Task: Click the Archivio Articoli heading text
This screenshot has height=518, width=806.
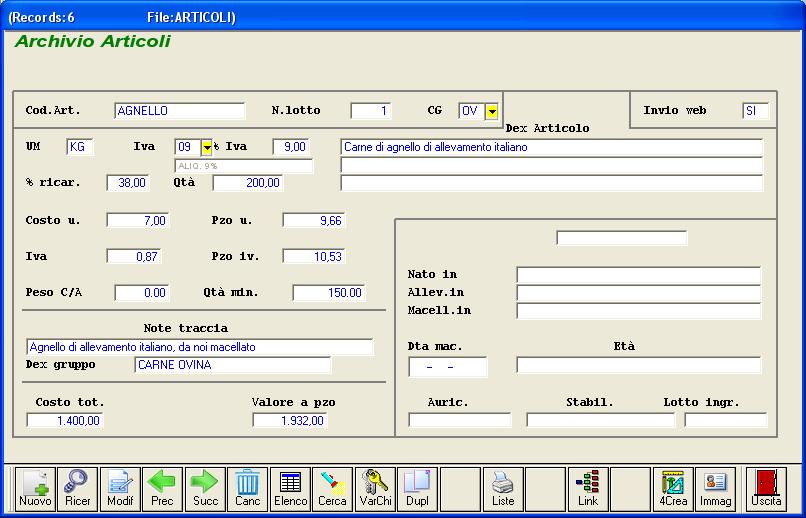Action: 93,42
